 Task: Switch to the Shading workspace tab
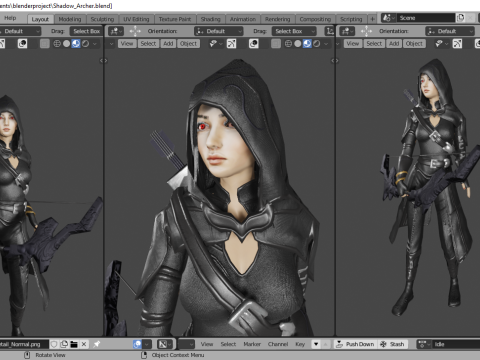tap(211, 19)
